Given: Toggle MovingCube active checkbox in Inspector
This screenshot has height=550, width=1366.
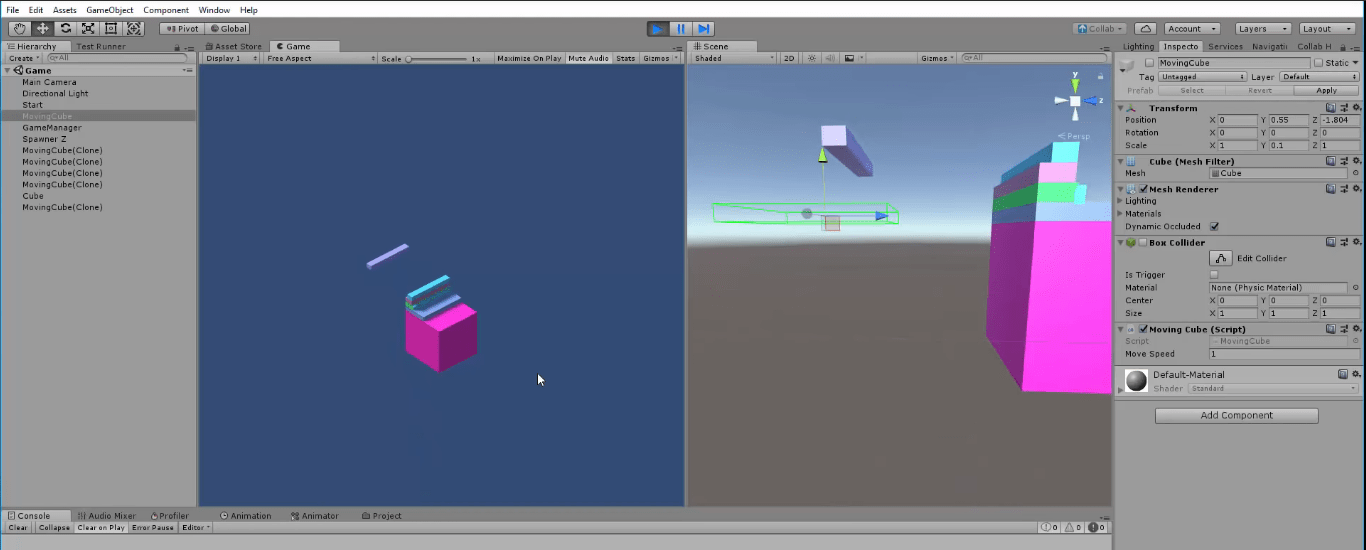Looking at the screenshot, I should point(1149,63).
